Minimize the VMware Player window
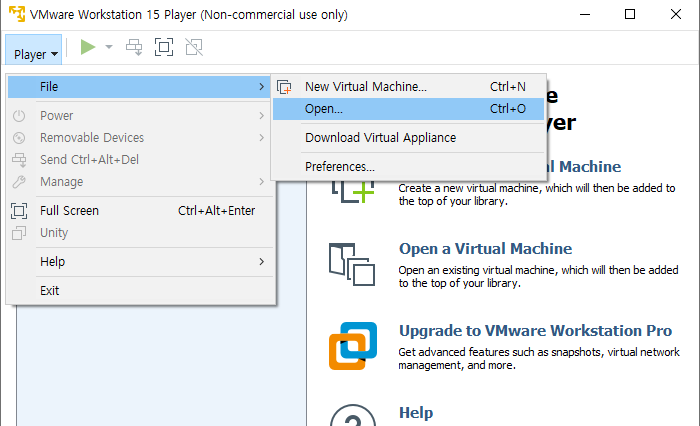The height and width of the screenshot is (426, 700). tap(585, 14)
